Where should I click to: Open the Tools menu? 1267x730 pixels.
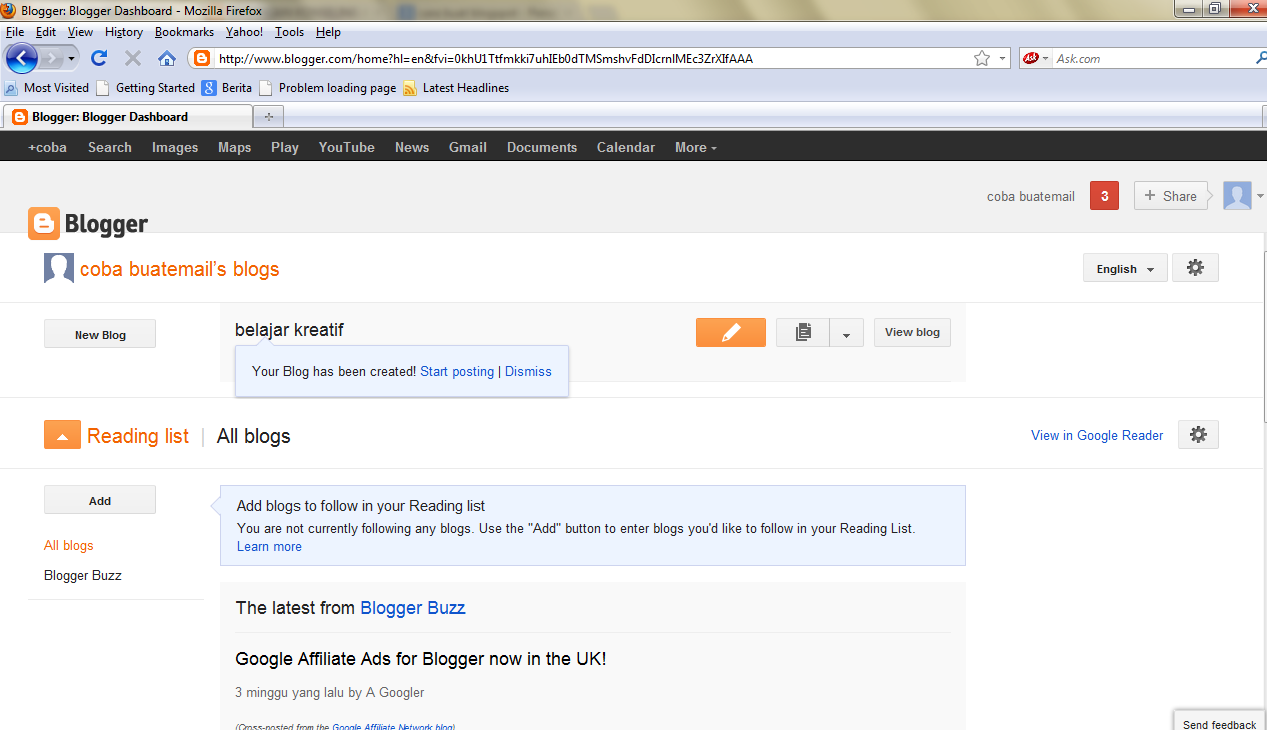290,32
